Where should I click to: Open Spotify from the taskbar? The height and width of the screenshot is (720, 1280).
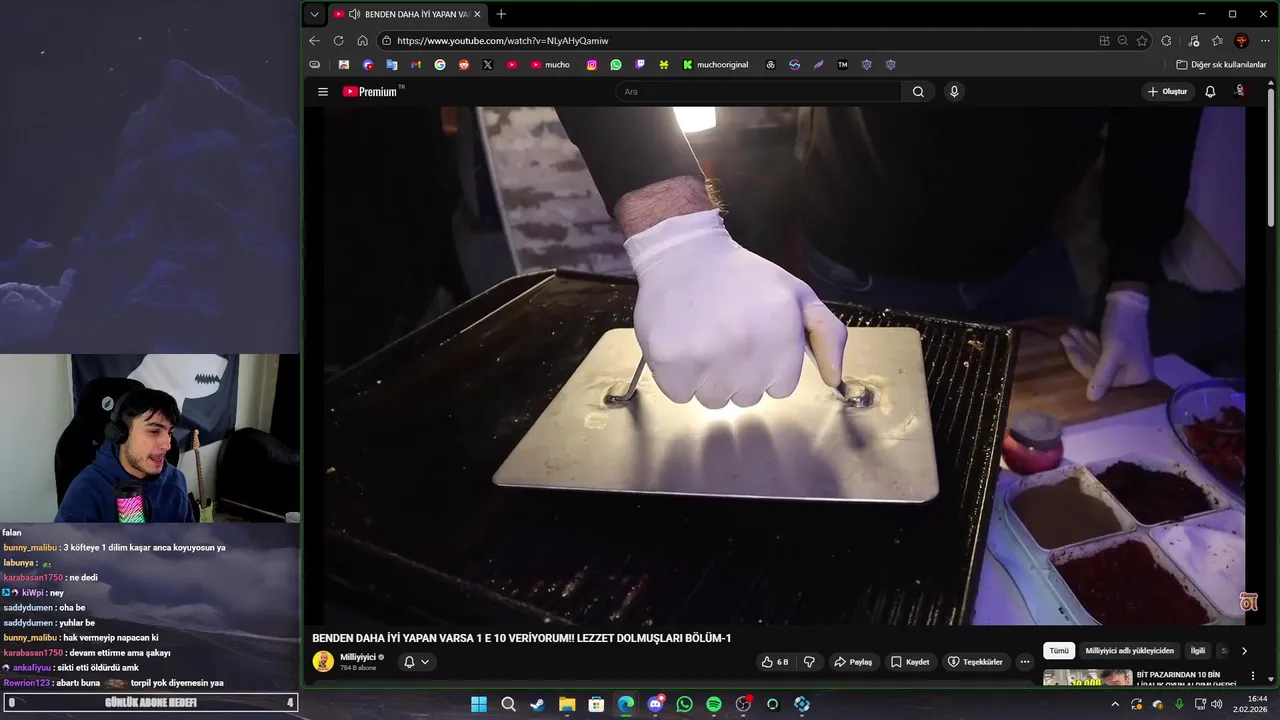[x=714, y=704]
